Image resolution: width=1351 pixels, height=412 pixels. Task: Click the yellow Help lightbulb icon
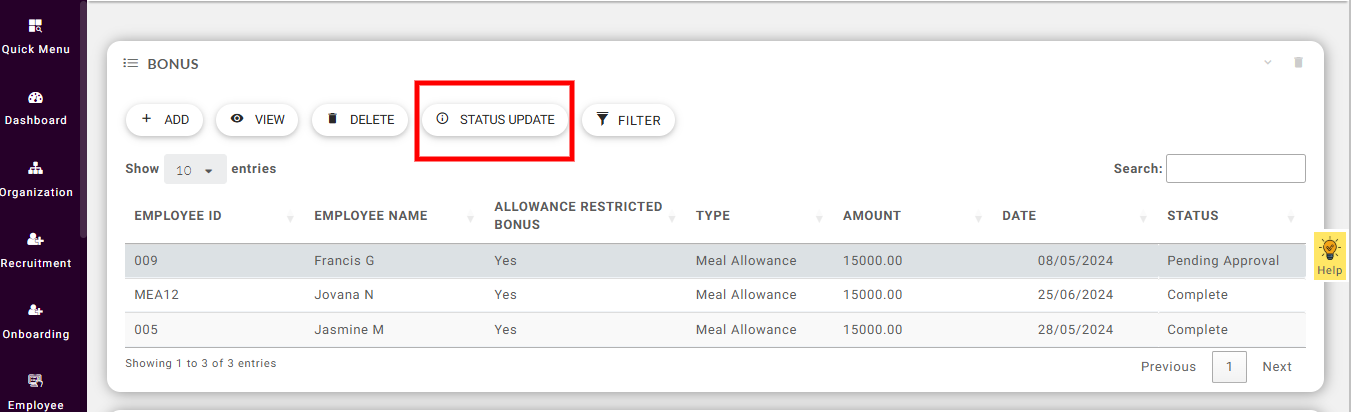pos(1329,254)
